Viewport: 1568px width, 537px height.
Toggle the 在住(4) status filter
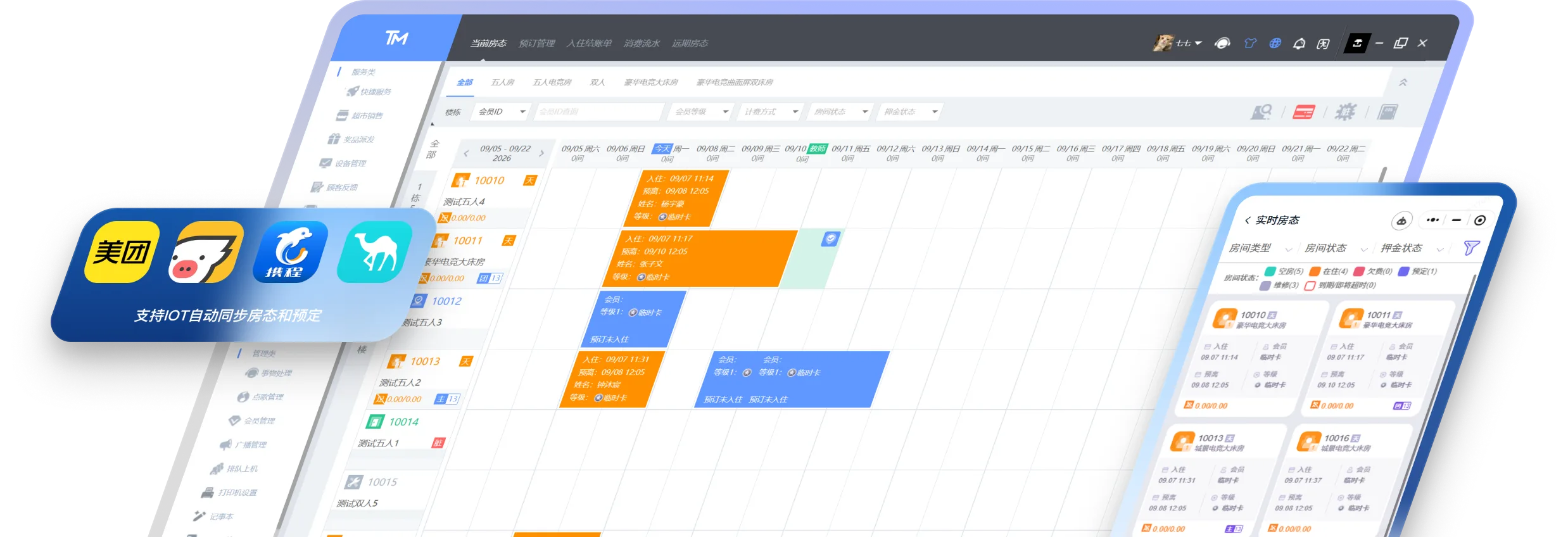click(1329, 271)
